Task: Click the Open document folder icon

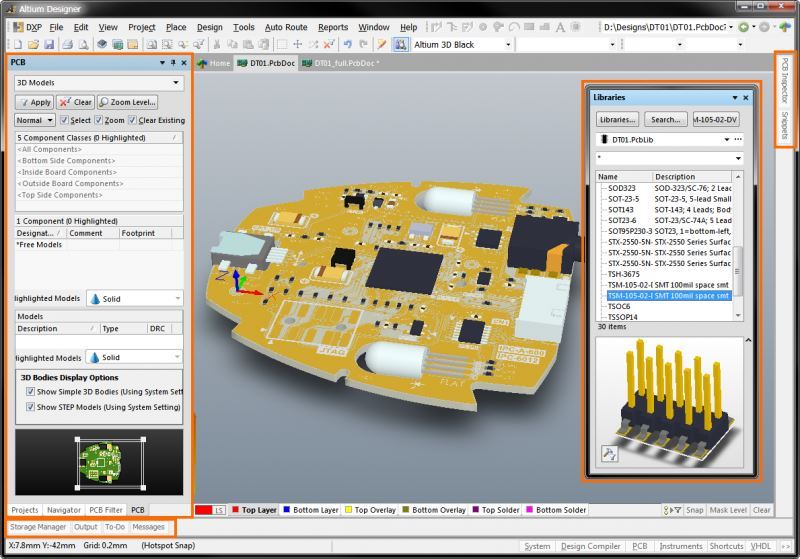Action: (33, 45)
